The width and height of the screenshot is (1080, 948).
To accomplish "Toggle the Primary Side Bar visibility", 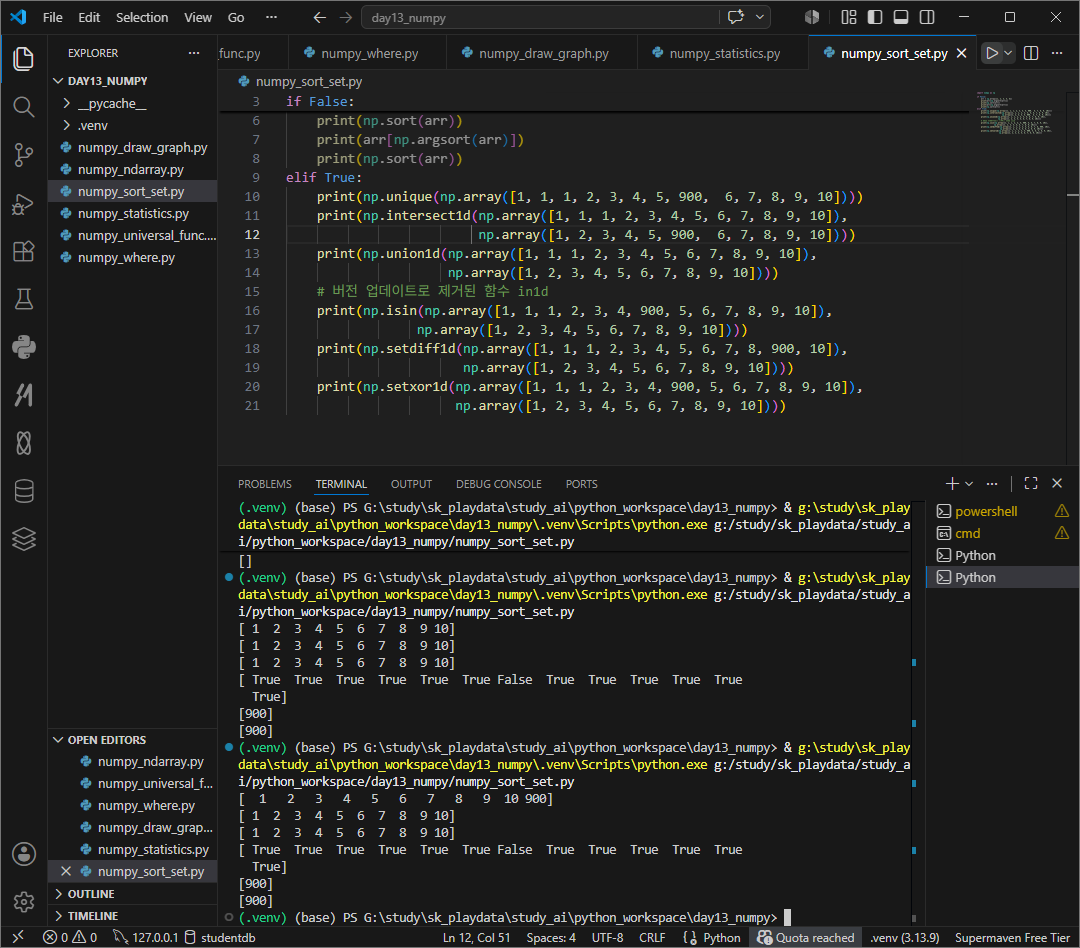I will click(875, 17).
